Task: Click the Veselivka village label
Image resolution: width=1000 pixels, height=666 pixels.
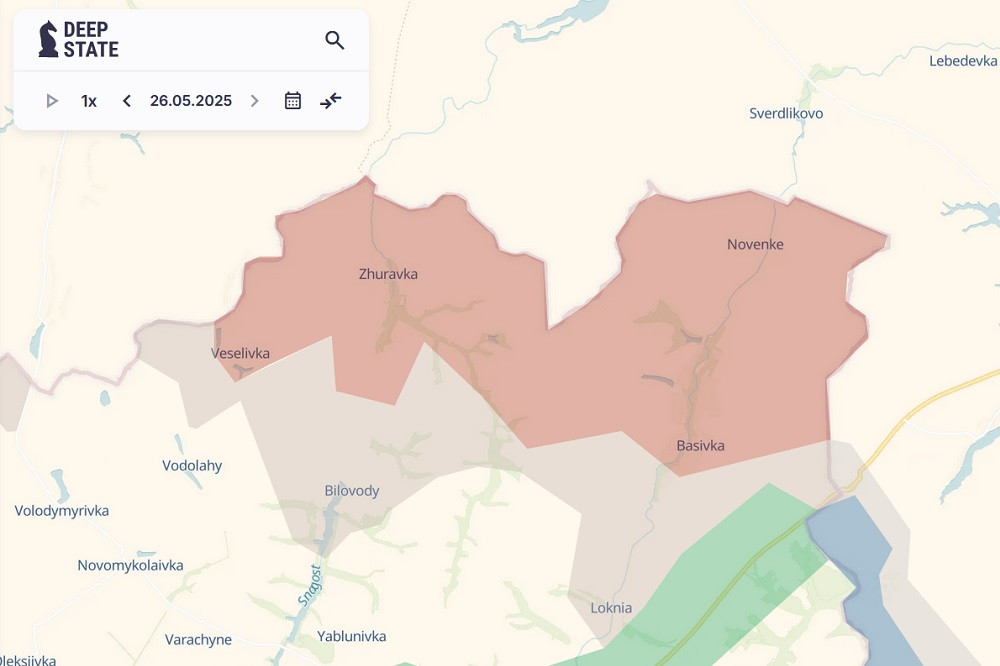Action: (240, 354)
